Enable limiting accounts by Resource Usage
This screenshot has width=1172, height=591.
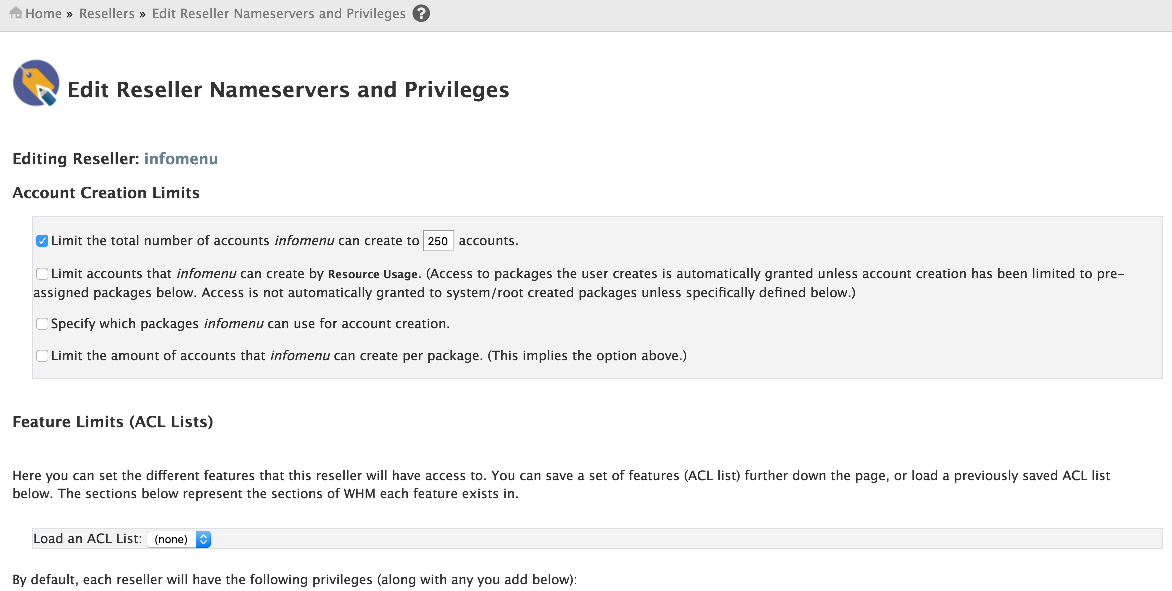click(x=42, y=274)
